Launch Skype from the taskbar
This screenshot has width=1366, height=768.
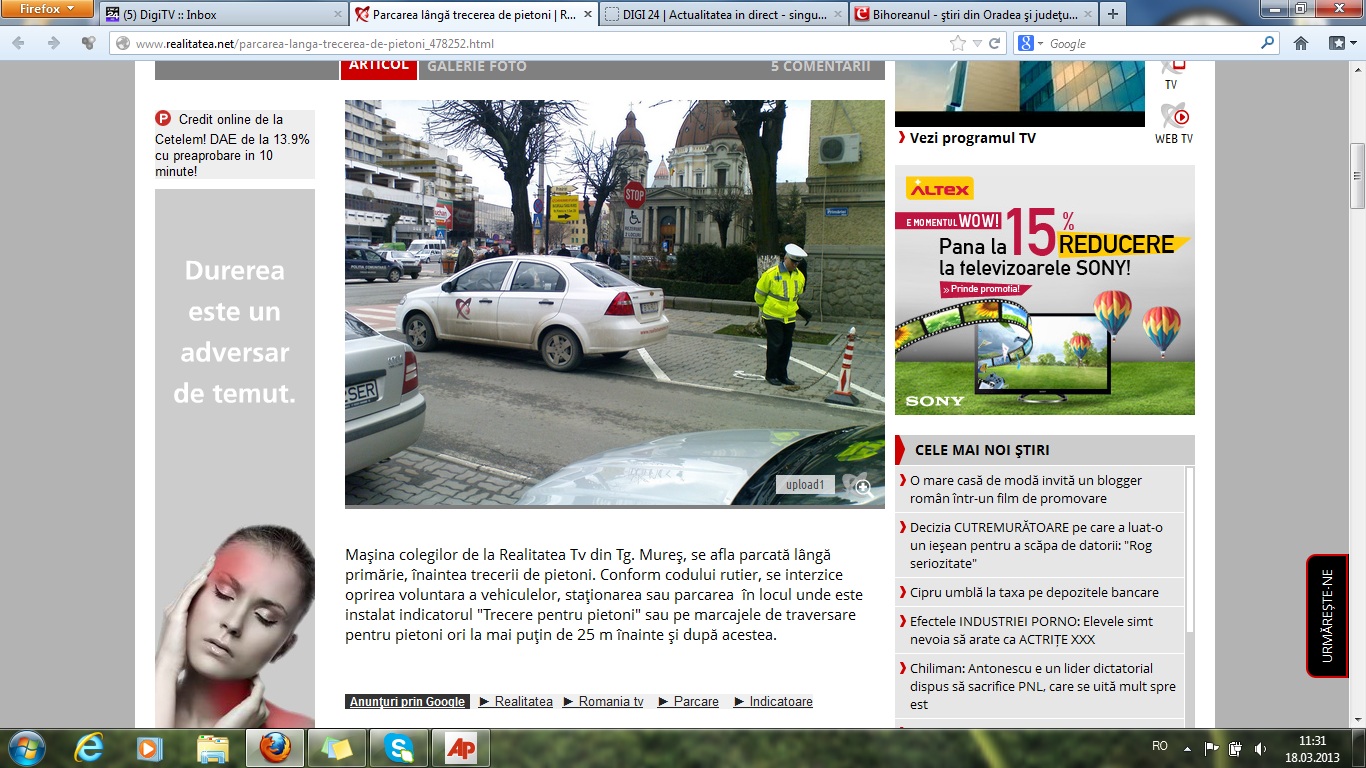coord(399,748)
